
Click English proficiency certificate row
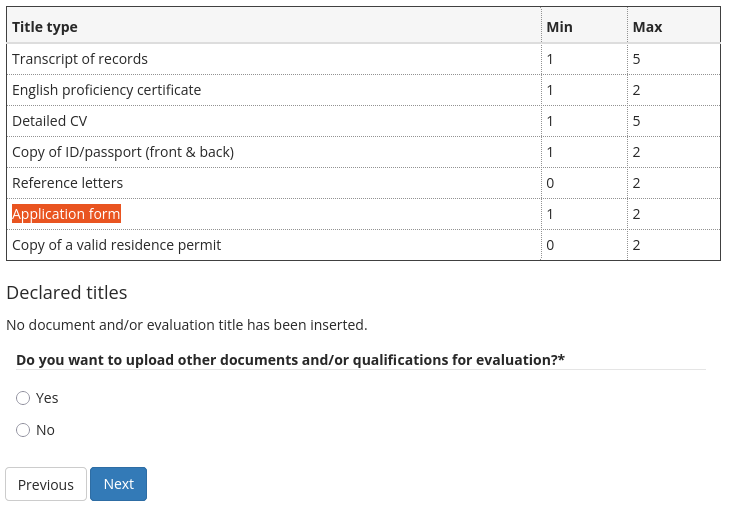[x=106, y=90]
